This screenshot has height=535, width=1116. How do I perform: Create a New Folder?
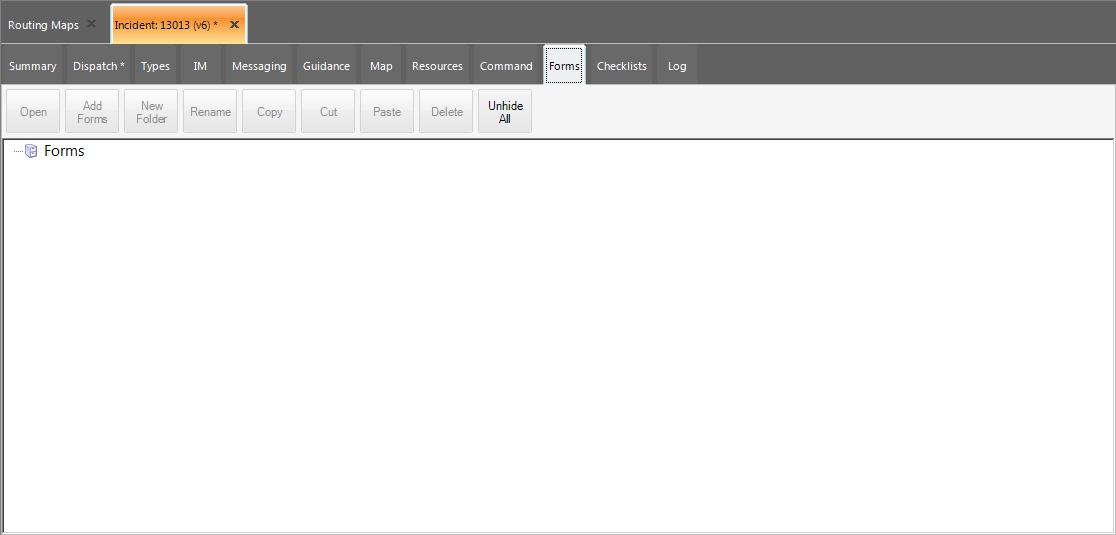coord(151,111)
